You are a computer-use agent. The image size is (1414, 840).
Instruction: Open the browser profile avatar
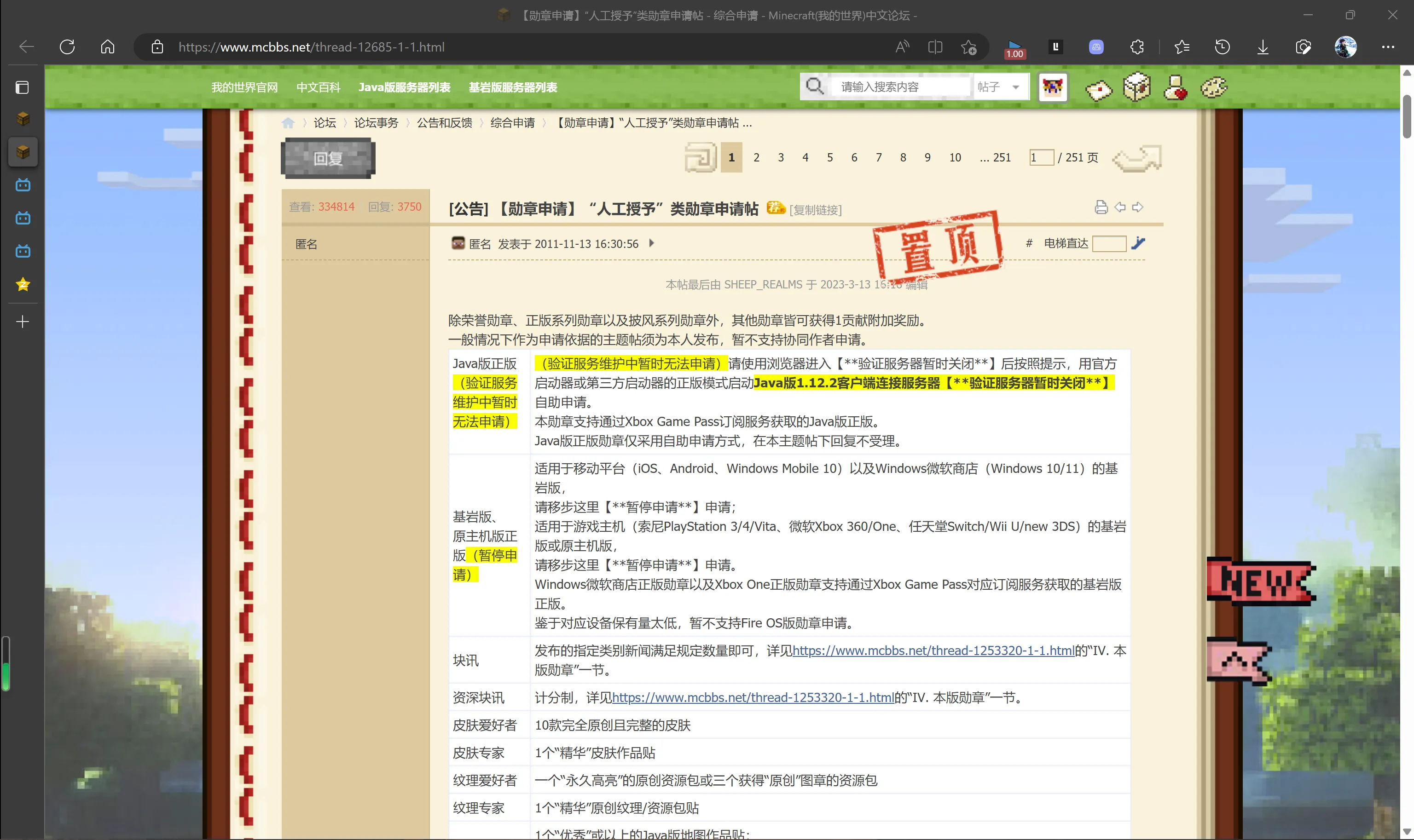click(x=1345, y=47)
